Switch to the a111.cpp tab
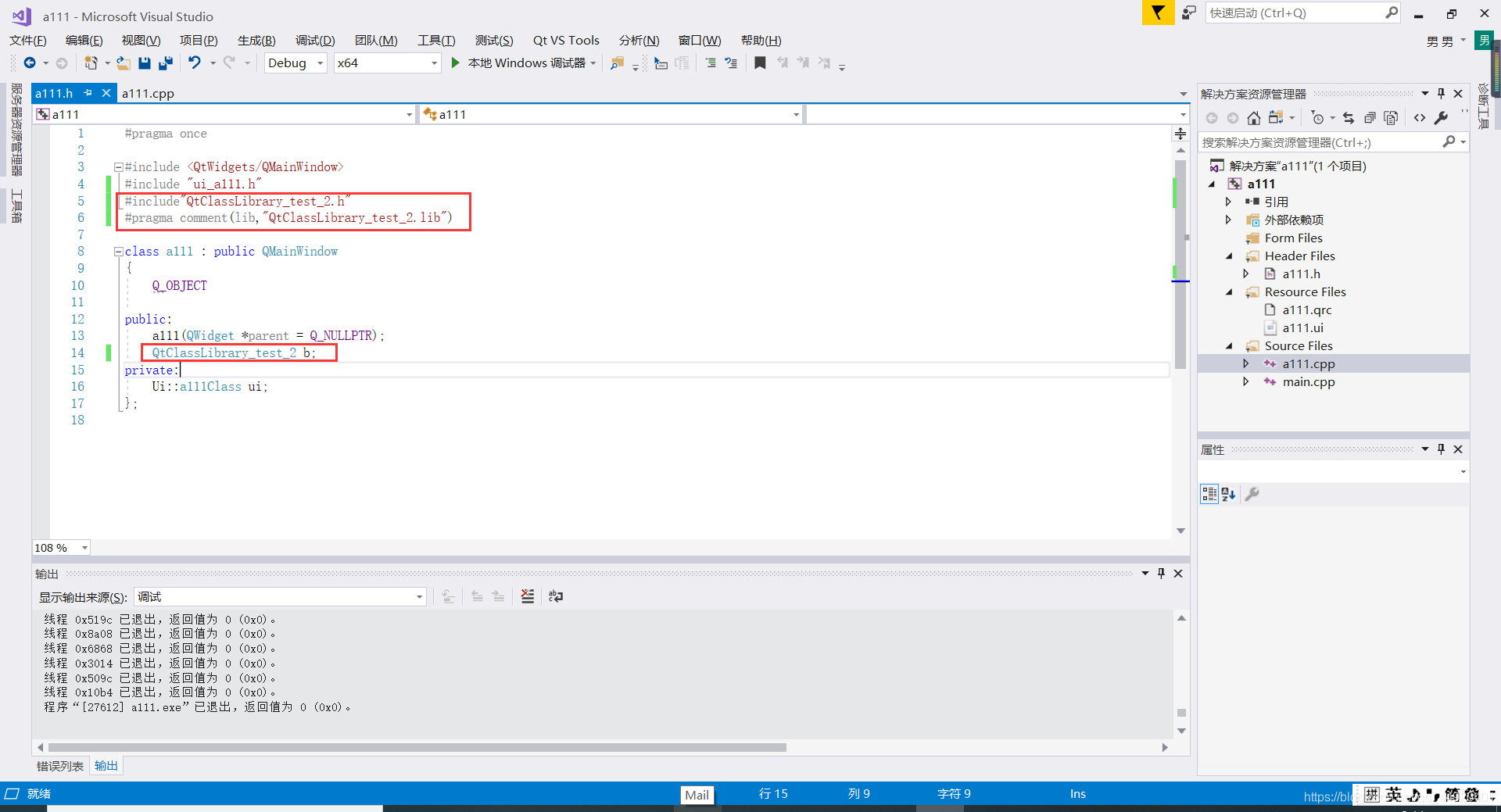 click(x=148, y=93)
